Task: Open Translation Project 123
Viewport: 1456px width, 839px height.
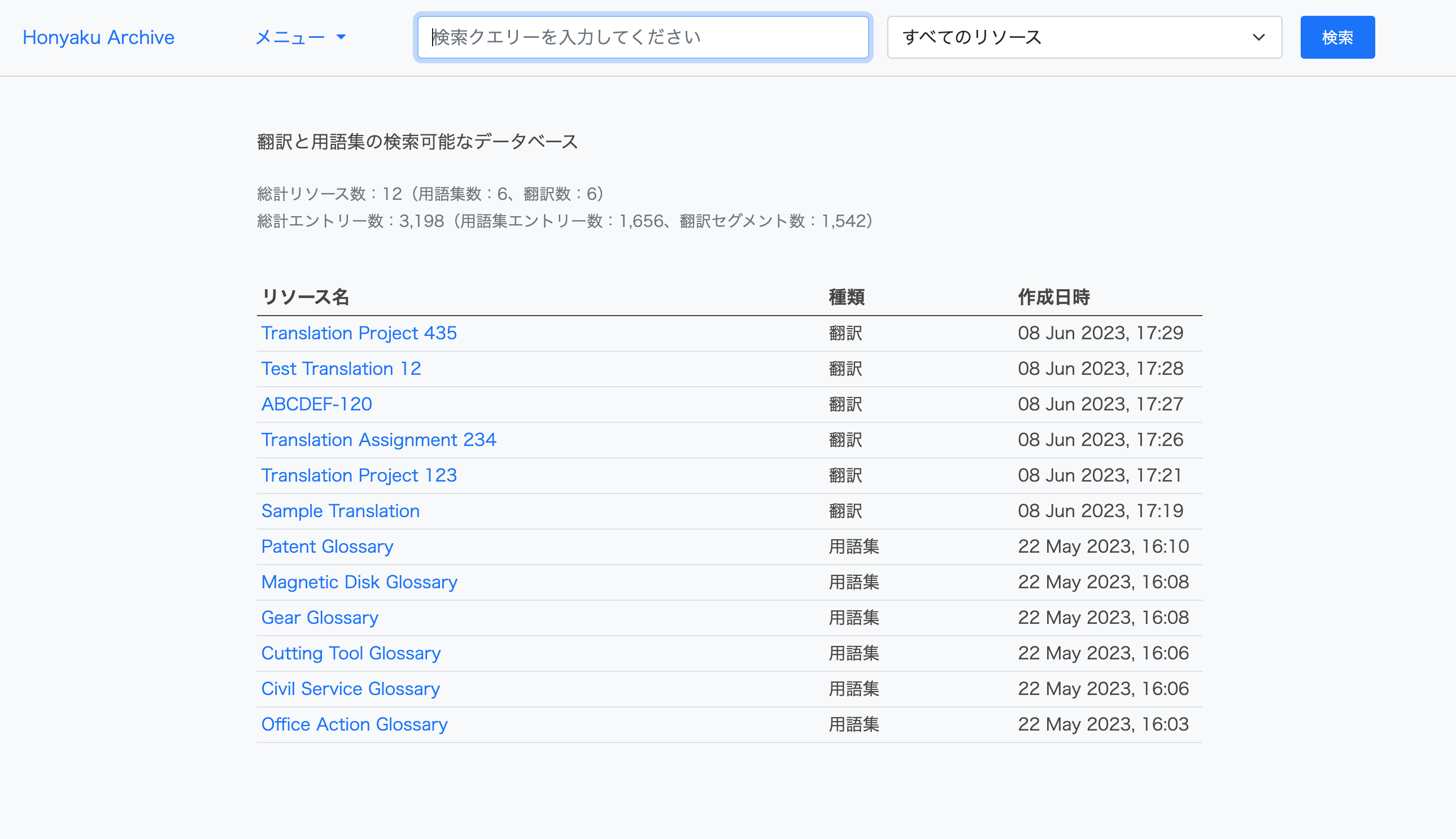Action: point(359,475)
